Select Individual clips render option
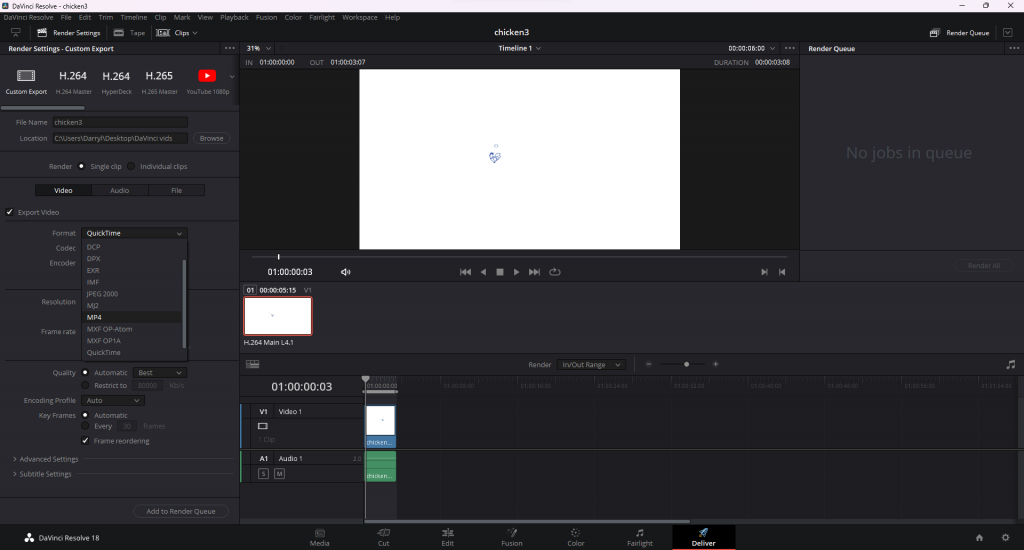The height and width of the screenshot is (550, 1024). click(131, 166)
